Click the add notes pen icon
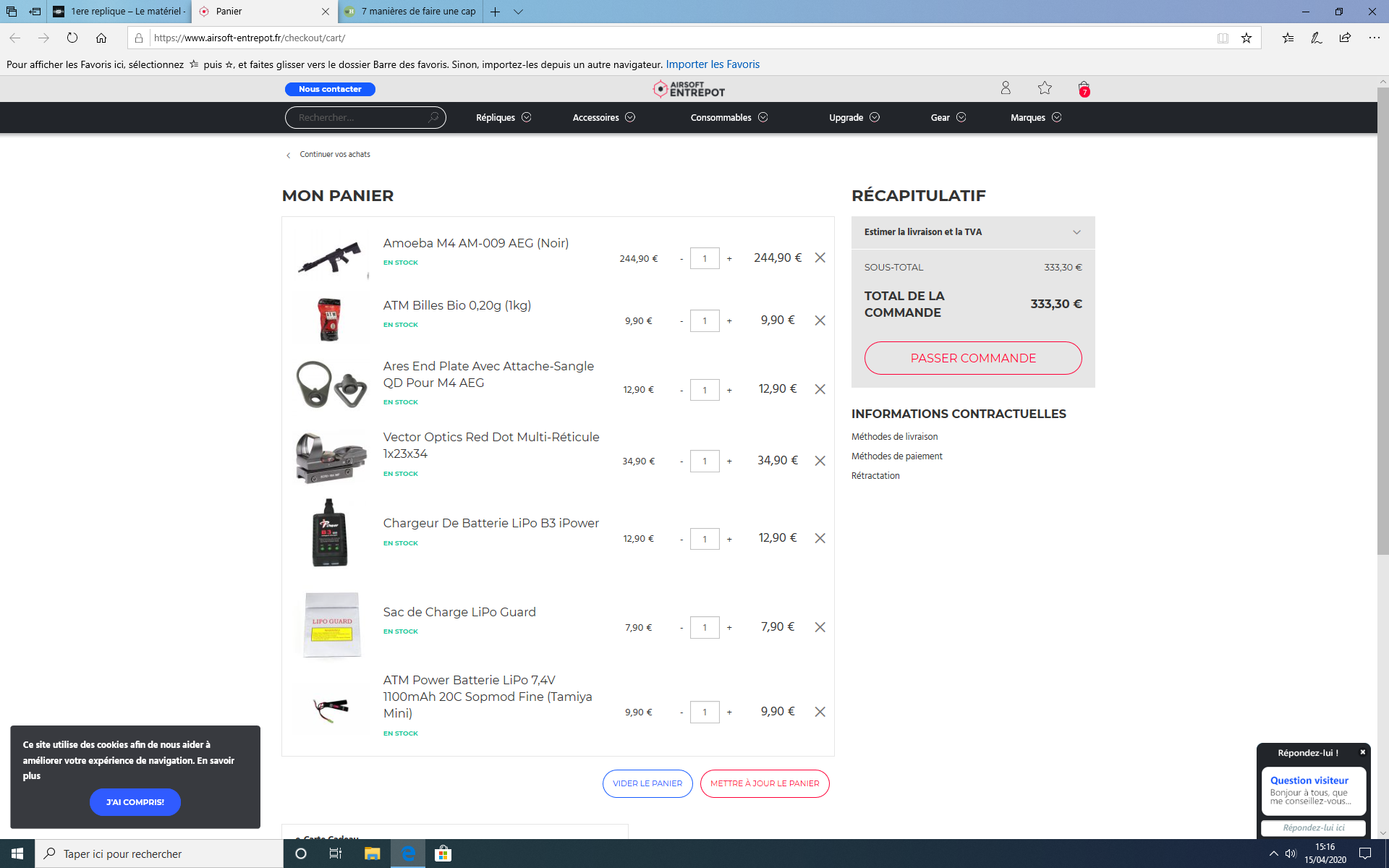Image resolution: width=1389 pixels, height=868 pixels. click(1317, 38)
